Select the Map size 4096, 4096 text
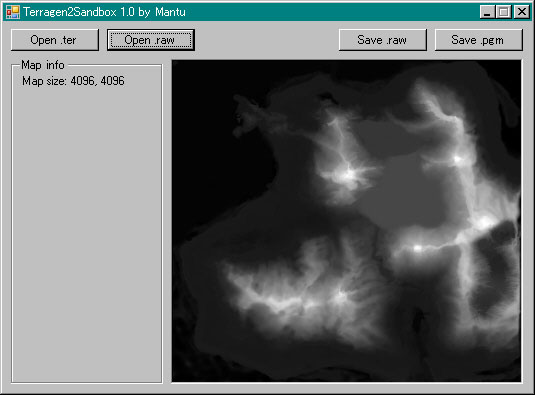Viewport: 535px width, 395px height. [73, 81]
